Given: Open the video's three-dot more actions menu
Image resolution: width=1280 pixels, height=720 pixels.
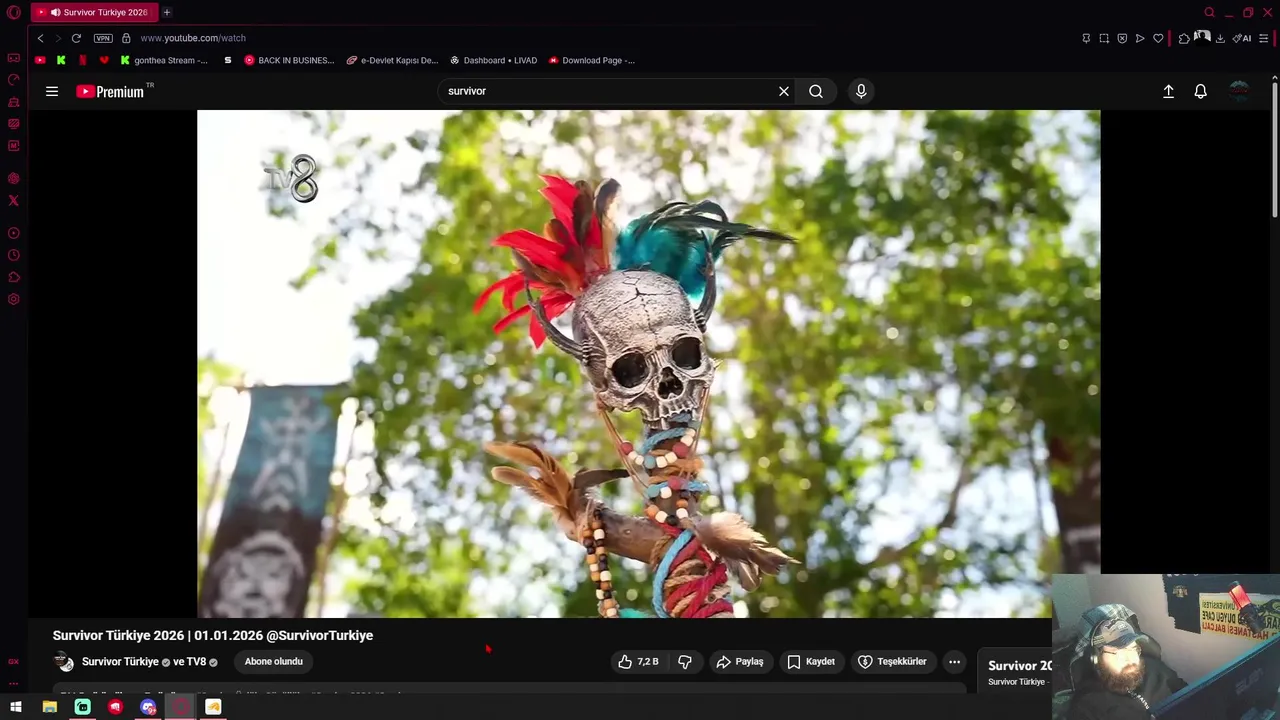Looking at the screenshot, I should point(954,662).
